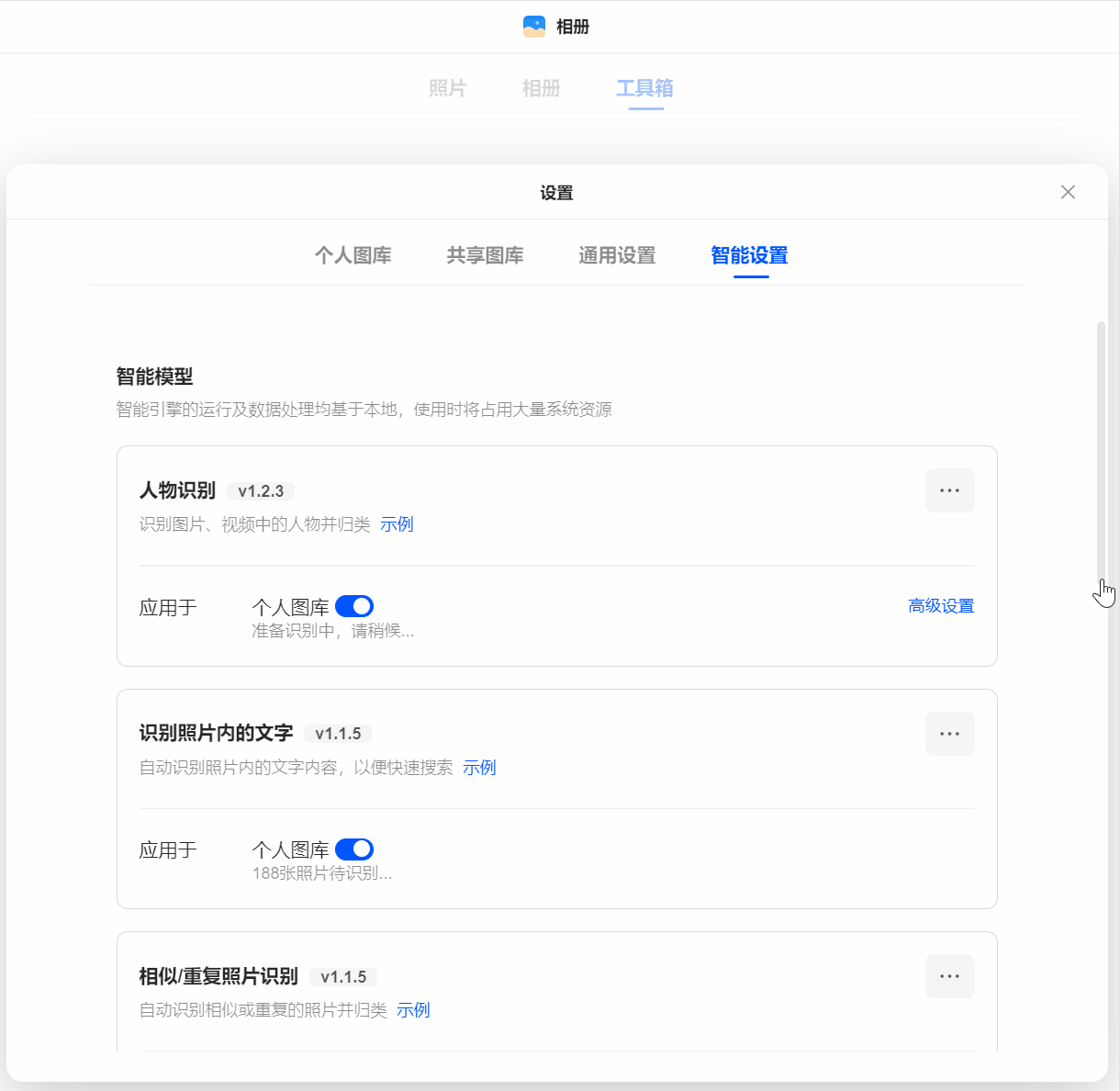The height and width of the screenshot is (1091, 1120).
Task: Click the v1.1.5 badge beside 识别照片内的文字
Action: coord(338,734)
